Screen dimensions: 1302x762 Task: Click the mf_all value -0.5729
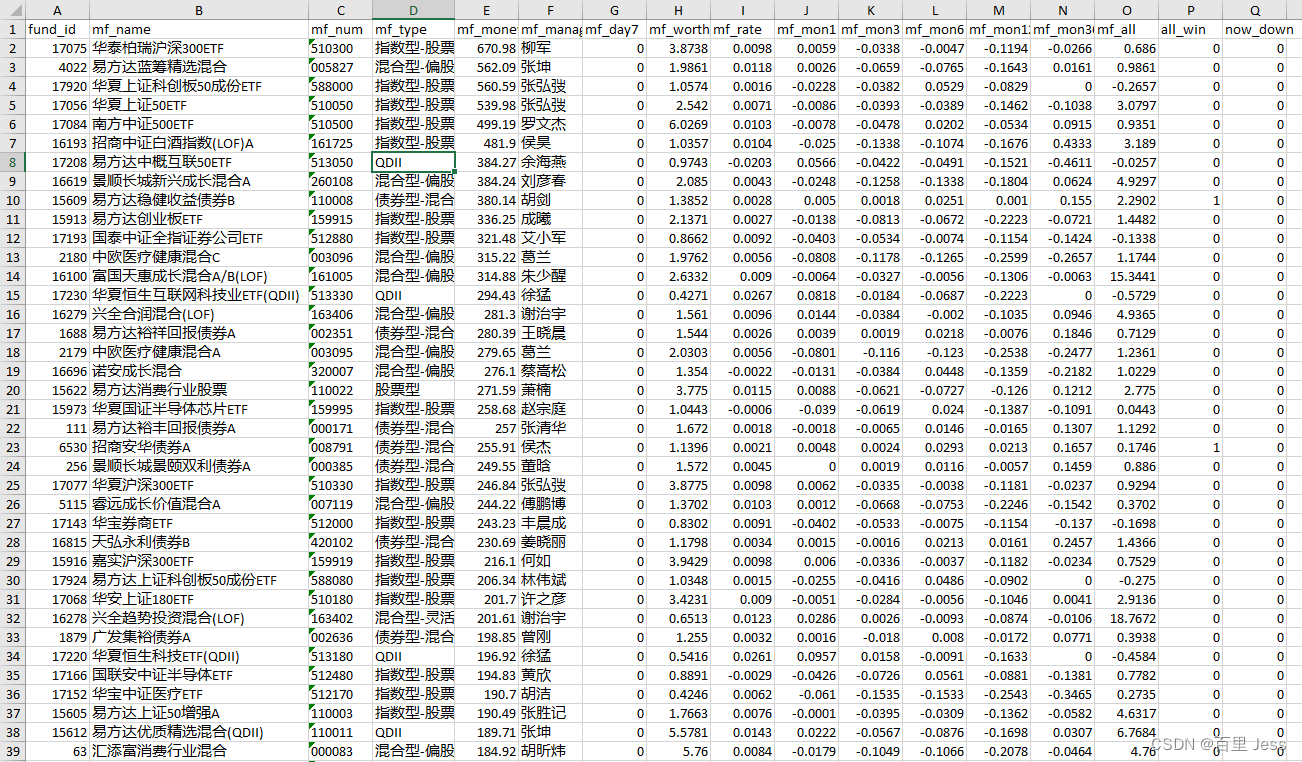click(x=1126, y=295)
